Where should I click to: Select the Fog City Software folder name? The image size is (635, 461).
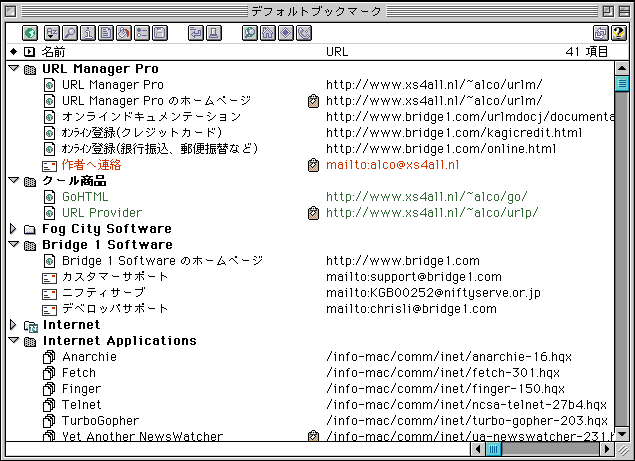point(107,229)
